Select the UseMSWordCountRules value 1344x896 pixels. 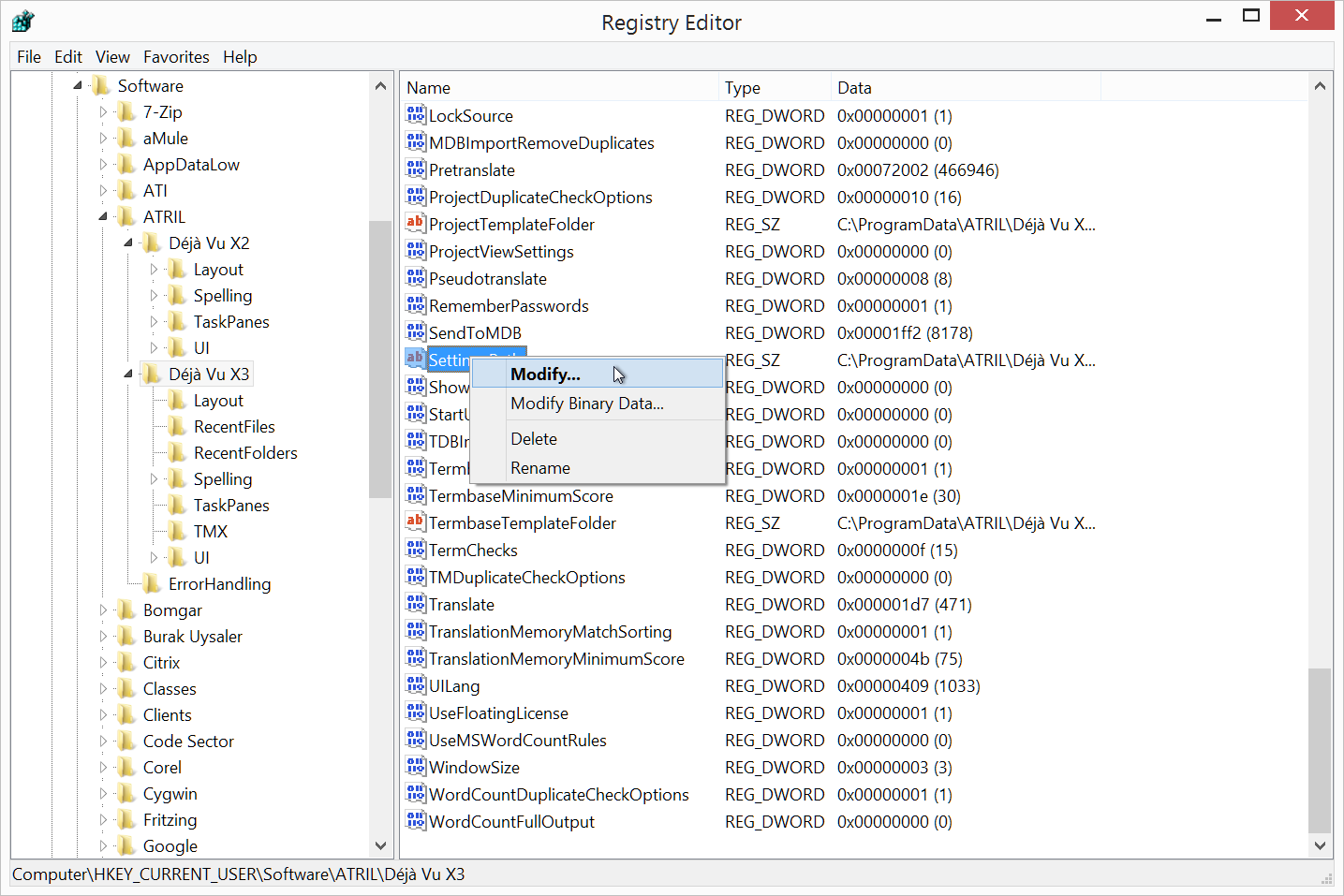[517, 741]
